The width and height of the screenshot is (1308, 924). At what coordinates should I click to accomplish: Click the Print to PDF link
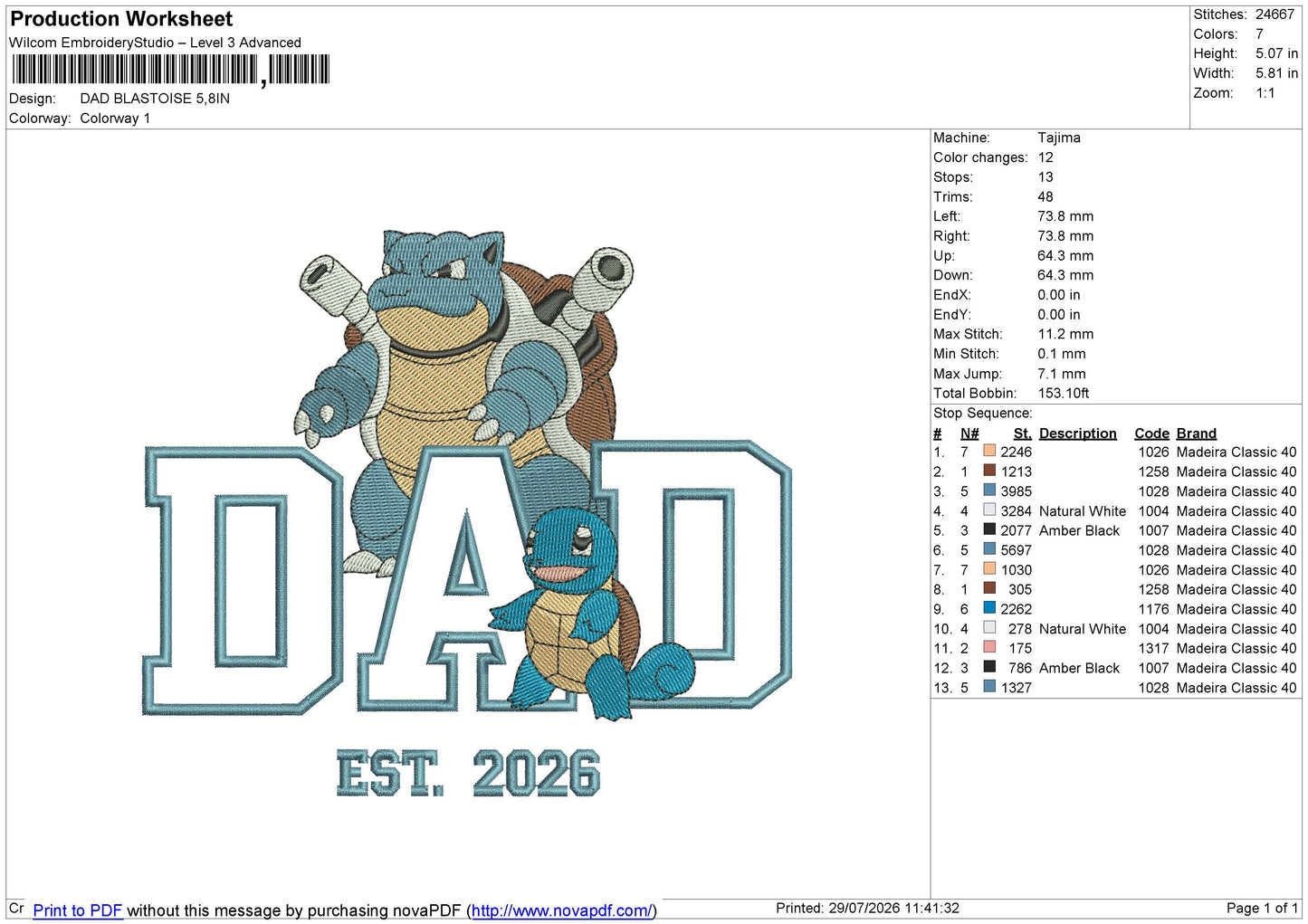78,910
